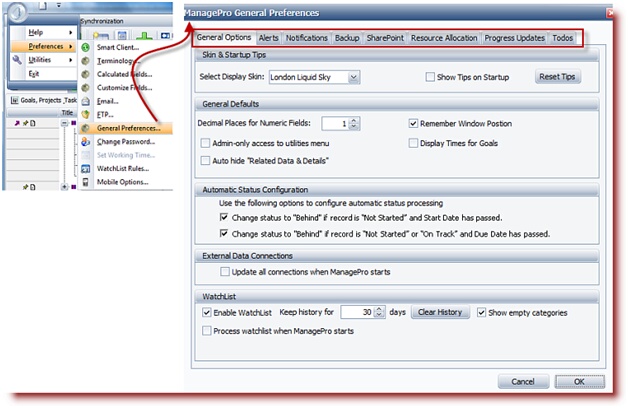Viewport: 628px width, 408px height.
Task: Switch to the Progress Updates tab
Action: click(x=515, y=38)
